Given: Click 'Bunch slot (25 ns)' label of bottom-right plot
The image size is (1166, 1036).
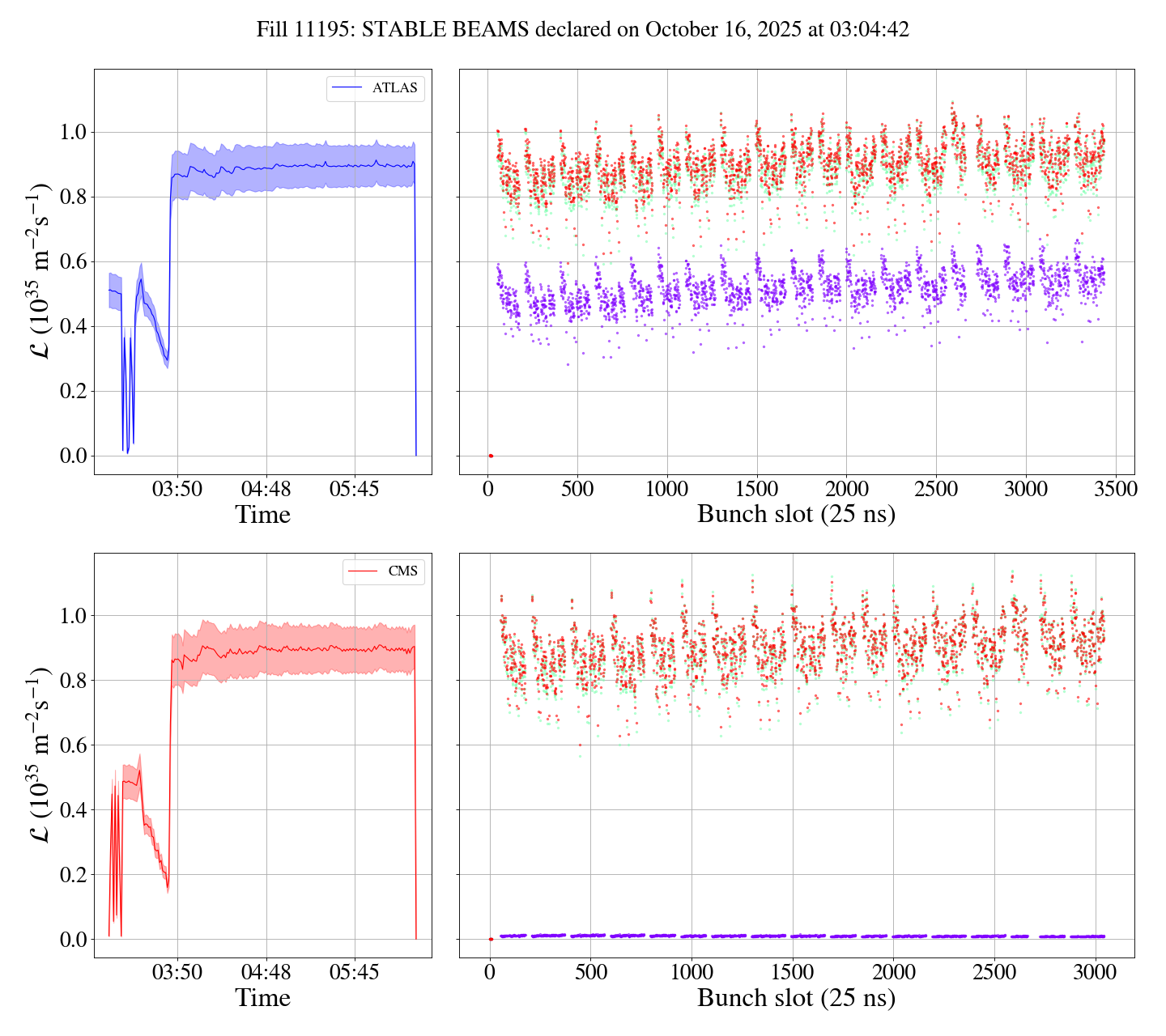Looking at the screenshot, I should pyautogui.click(x=796, y=997).
